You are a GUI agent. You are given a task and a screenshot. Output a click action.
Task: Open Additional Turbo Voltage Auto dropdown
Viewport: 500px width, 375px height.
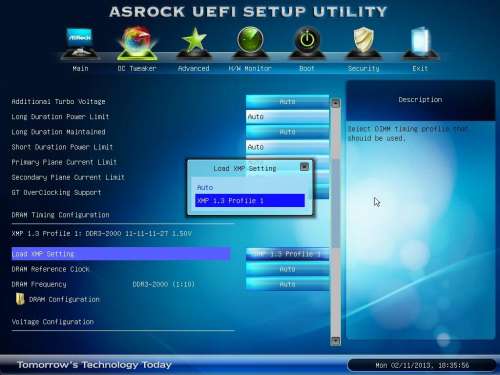click(x=287, y=101)
